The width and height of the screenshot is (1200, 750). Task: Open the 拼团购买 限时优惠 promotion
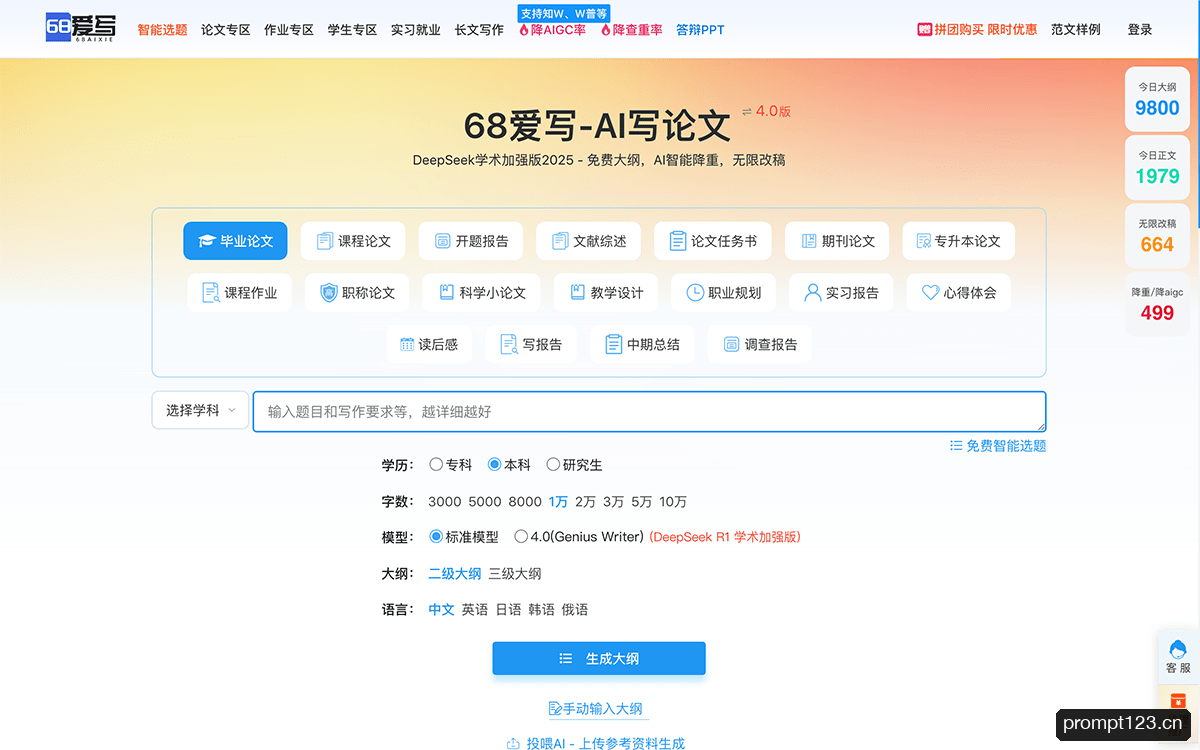click(x=977, y=30)
